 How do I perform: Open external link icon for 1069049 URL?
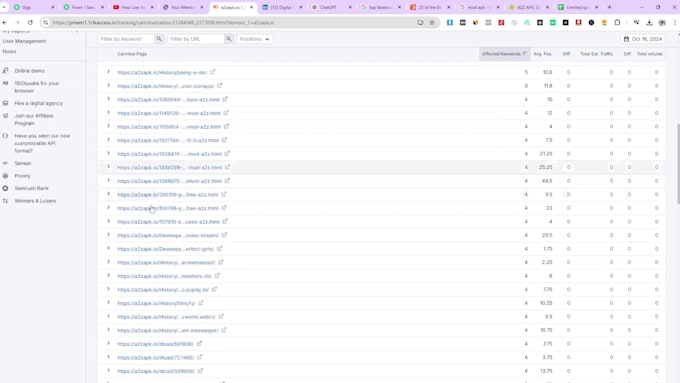(225, 99)
